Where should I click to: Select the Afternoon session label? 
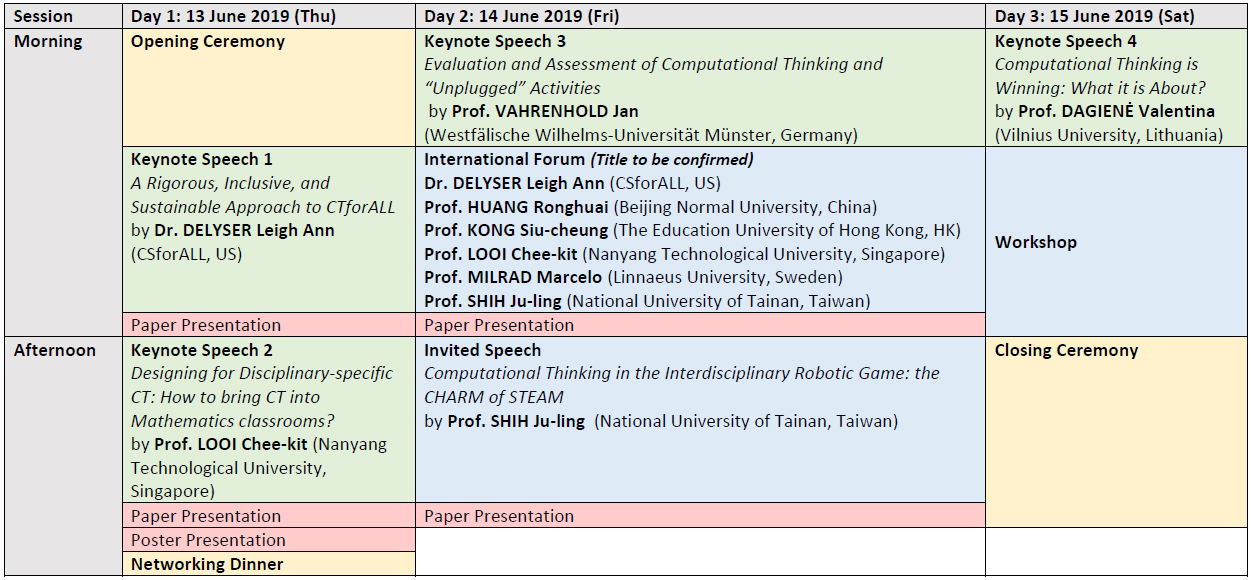[x=55, y=350]
